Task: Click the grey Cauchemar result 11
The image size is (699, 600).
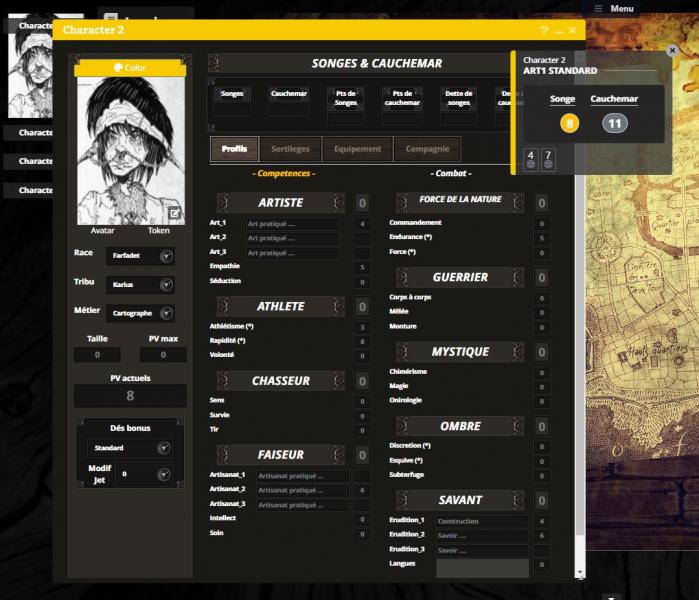Action: click(x=614, y=123)
